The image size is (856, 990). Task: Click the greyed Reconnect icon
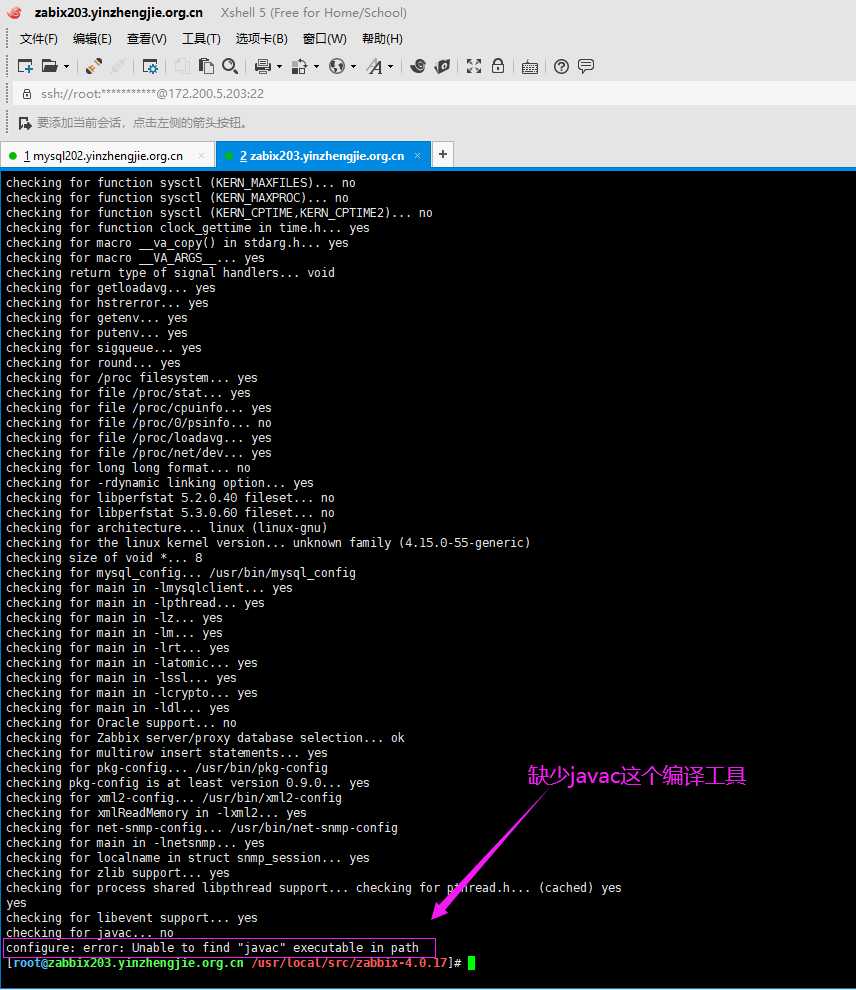pyautogui.click(x=118, y=66)
